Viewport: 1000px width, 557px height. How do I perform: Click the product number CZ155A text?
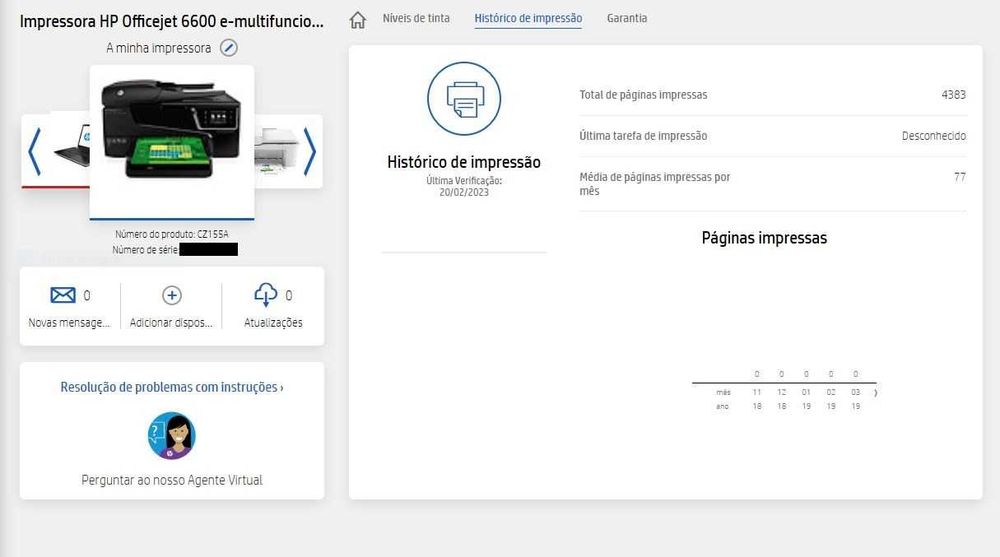point(212,234)
